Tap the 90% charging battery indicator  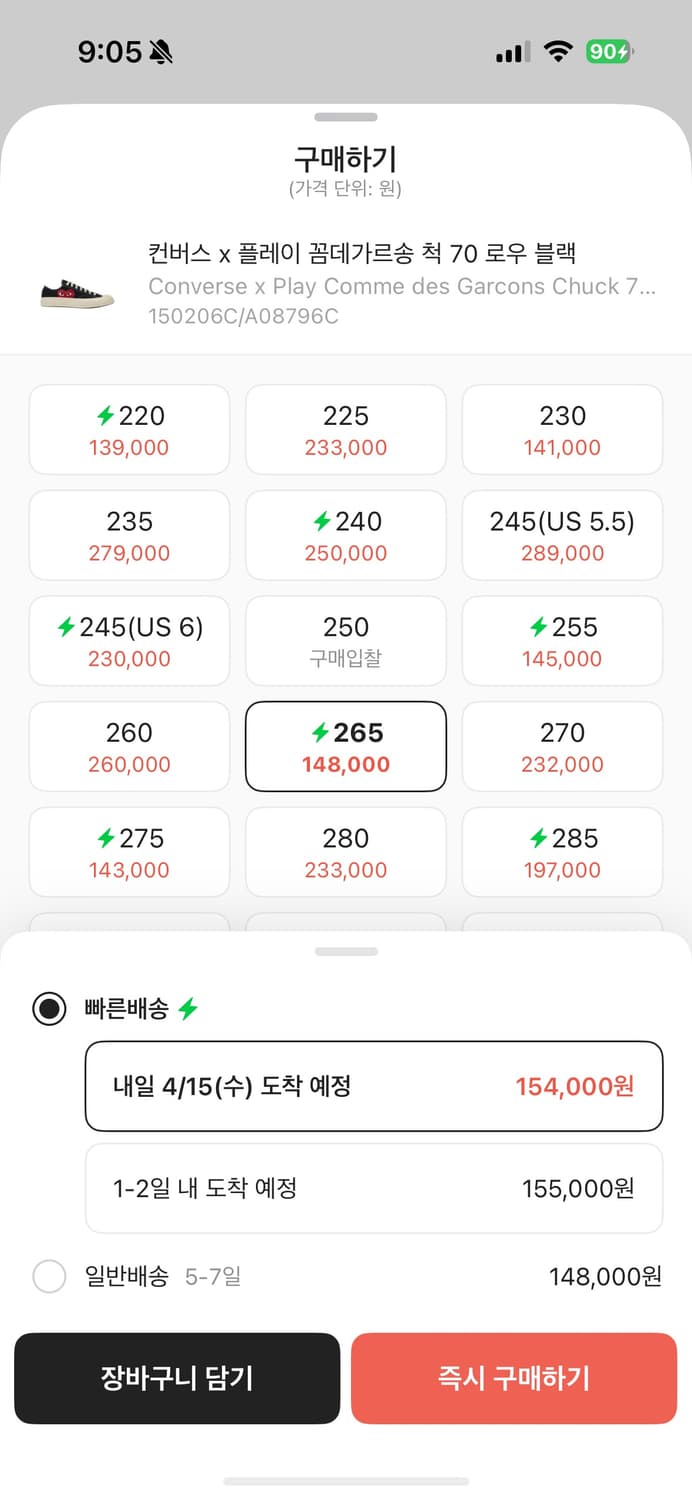click(609, 51)
